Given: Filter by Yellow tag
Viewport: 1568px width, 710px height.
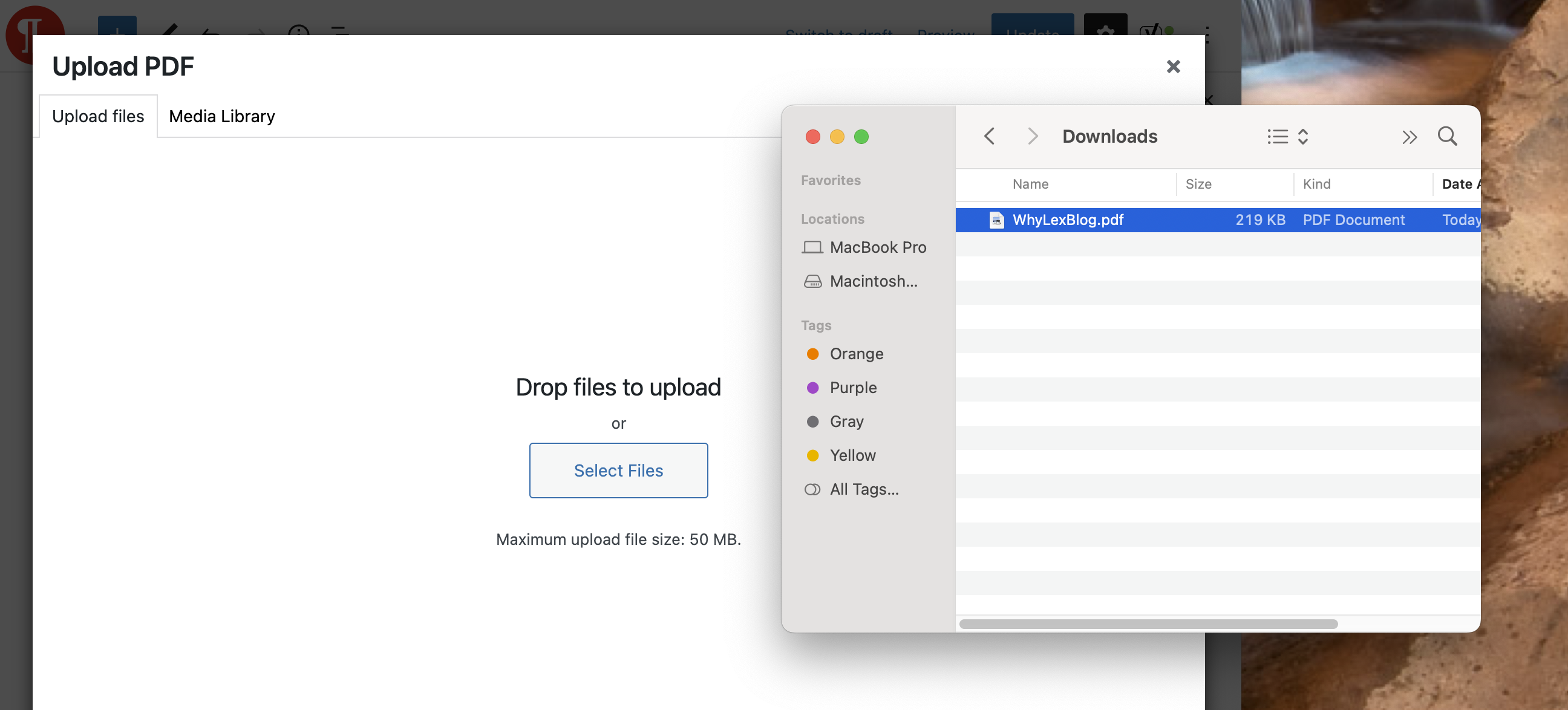Looking at the screenshot, I should tap(841, 455).
